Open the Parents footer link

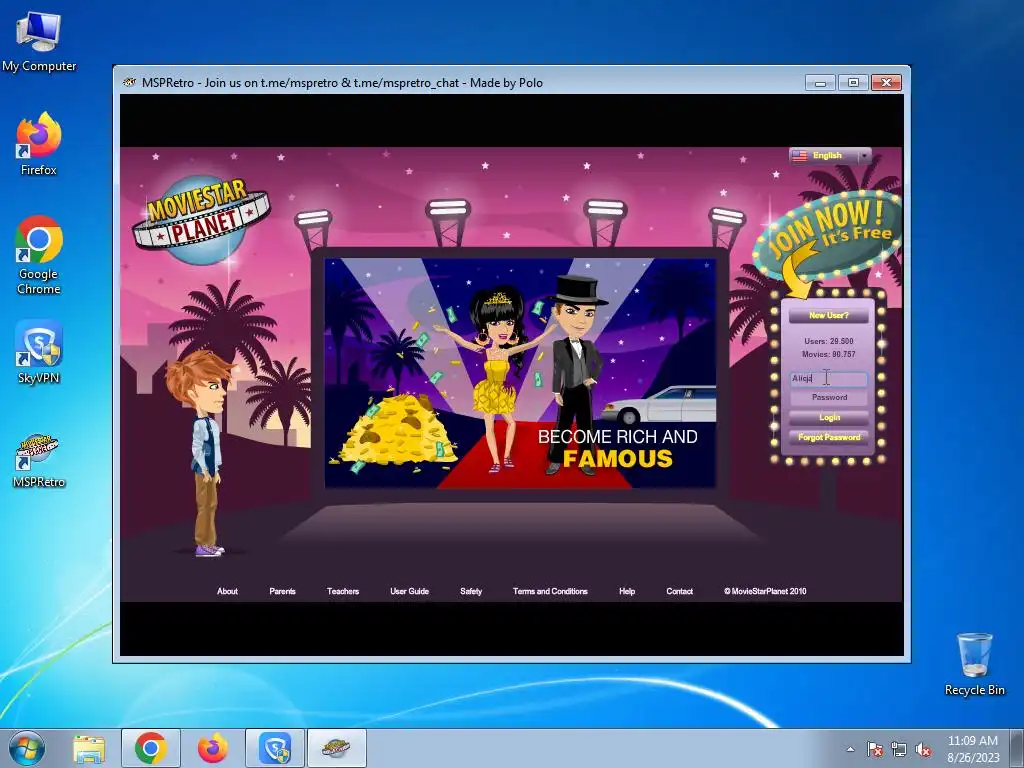[x=282, y=592]
